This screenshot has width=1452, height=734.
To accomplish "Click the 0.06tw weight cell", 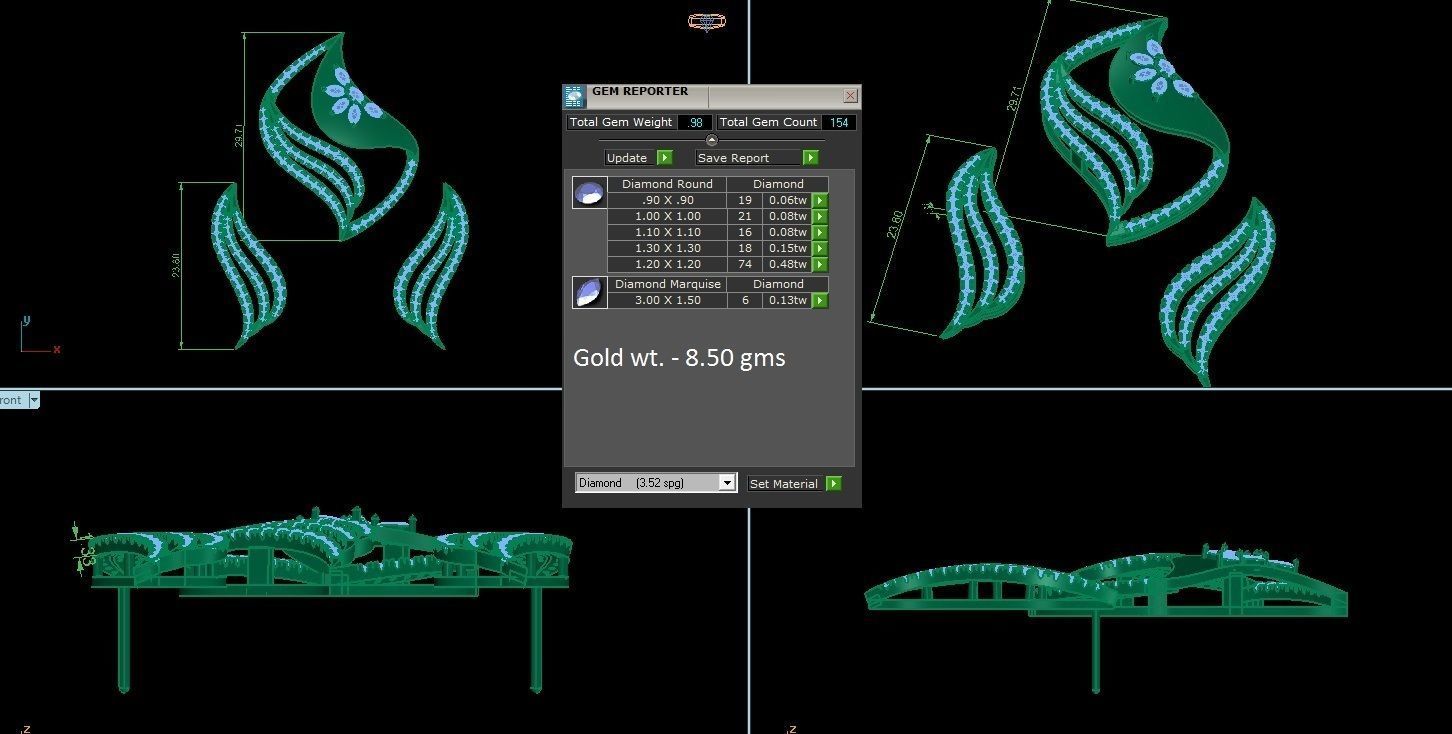I will [x=787, y=200].
